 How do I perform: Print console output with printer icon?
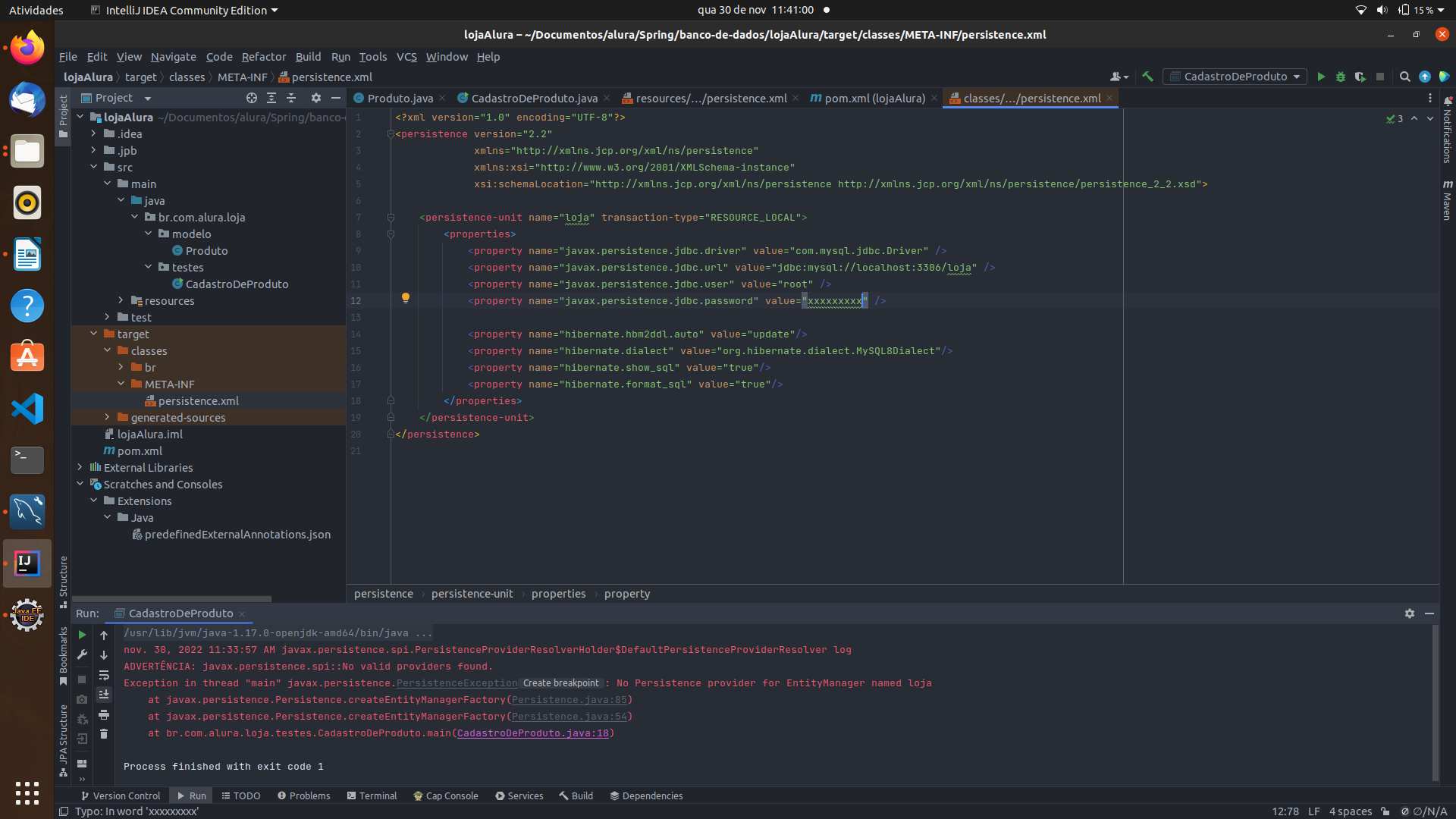104,714
